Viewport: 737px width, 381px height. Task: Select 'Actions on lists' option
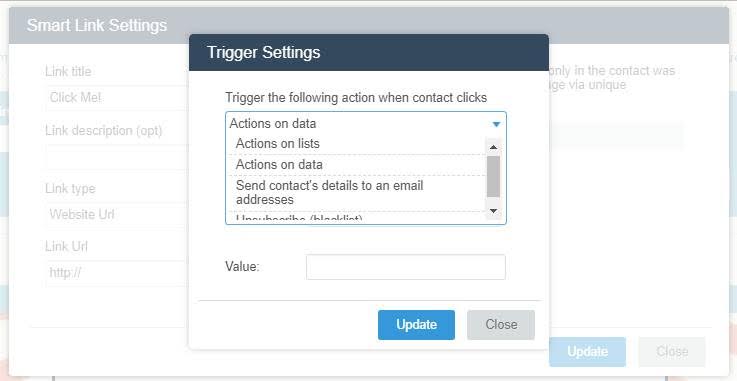pyautogui.click(x=357, y=144)
